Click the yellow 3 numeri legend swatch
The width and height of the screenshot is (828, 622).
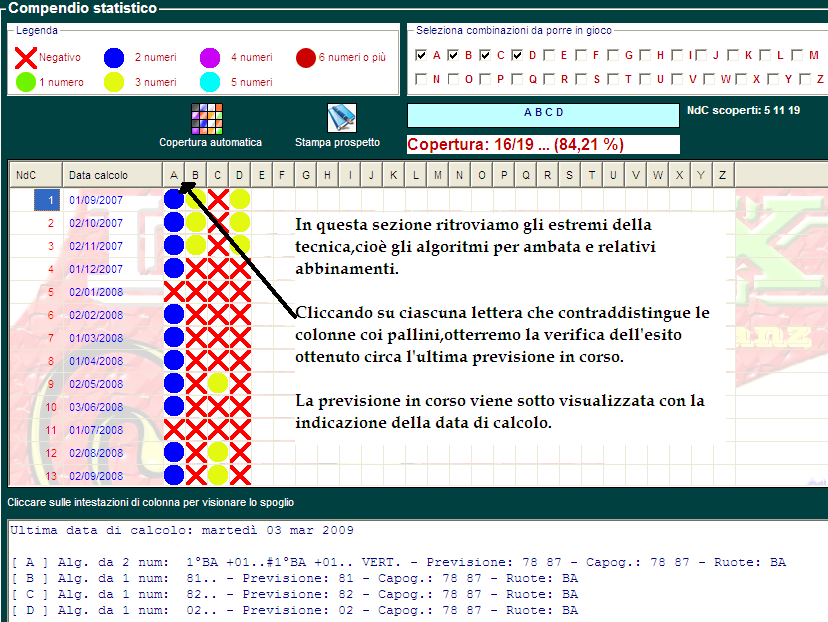[x=114, y=82]
